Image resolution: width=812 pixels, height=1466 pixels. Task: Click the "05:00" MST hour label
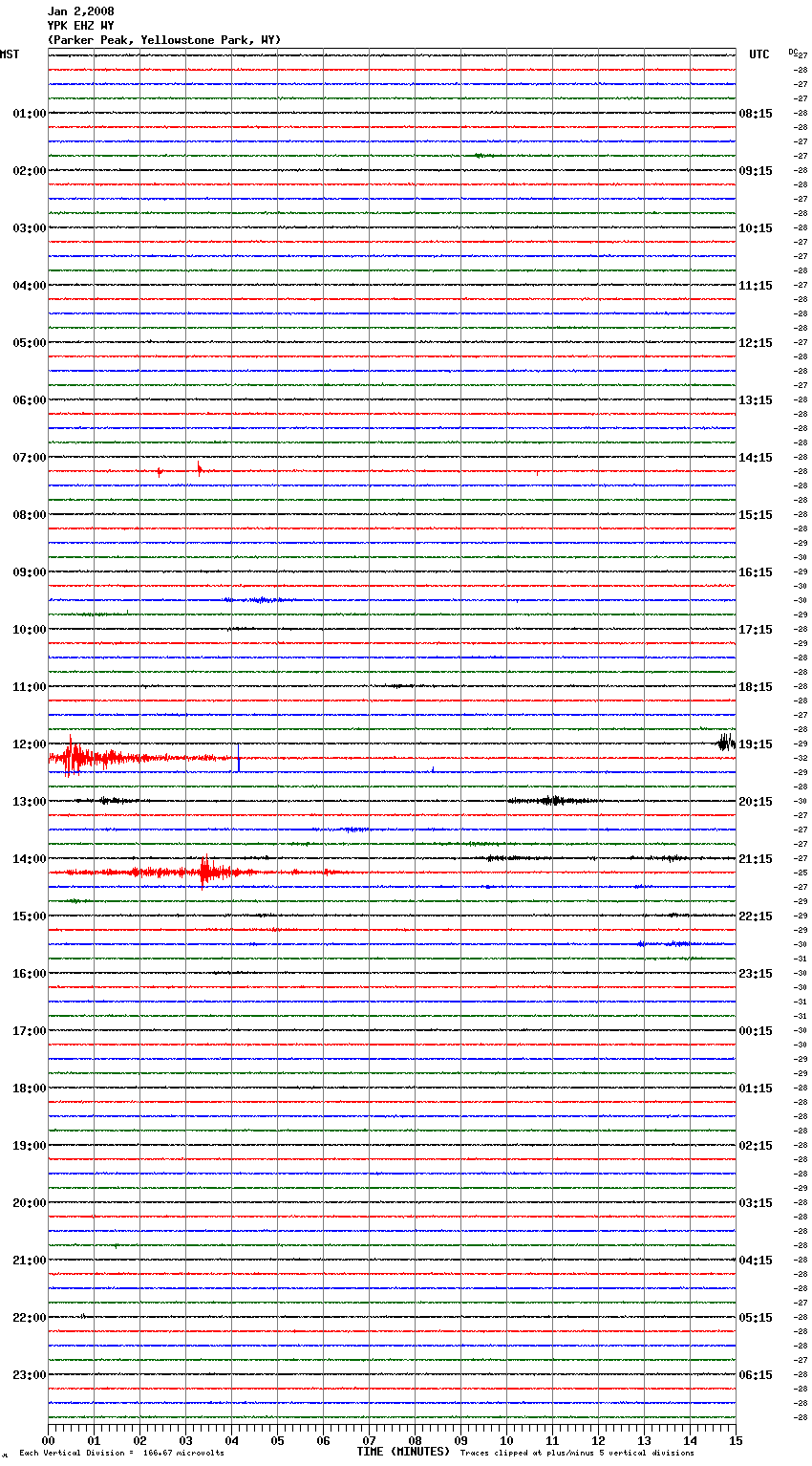pyautogui.click(x=29, y=343)
